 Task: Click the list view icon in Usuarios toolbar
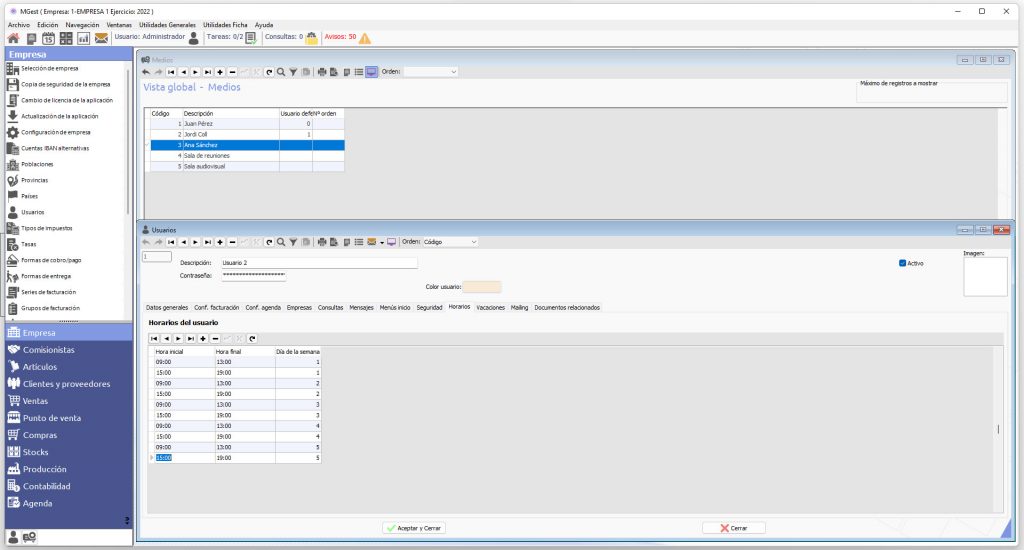359,242
